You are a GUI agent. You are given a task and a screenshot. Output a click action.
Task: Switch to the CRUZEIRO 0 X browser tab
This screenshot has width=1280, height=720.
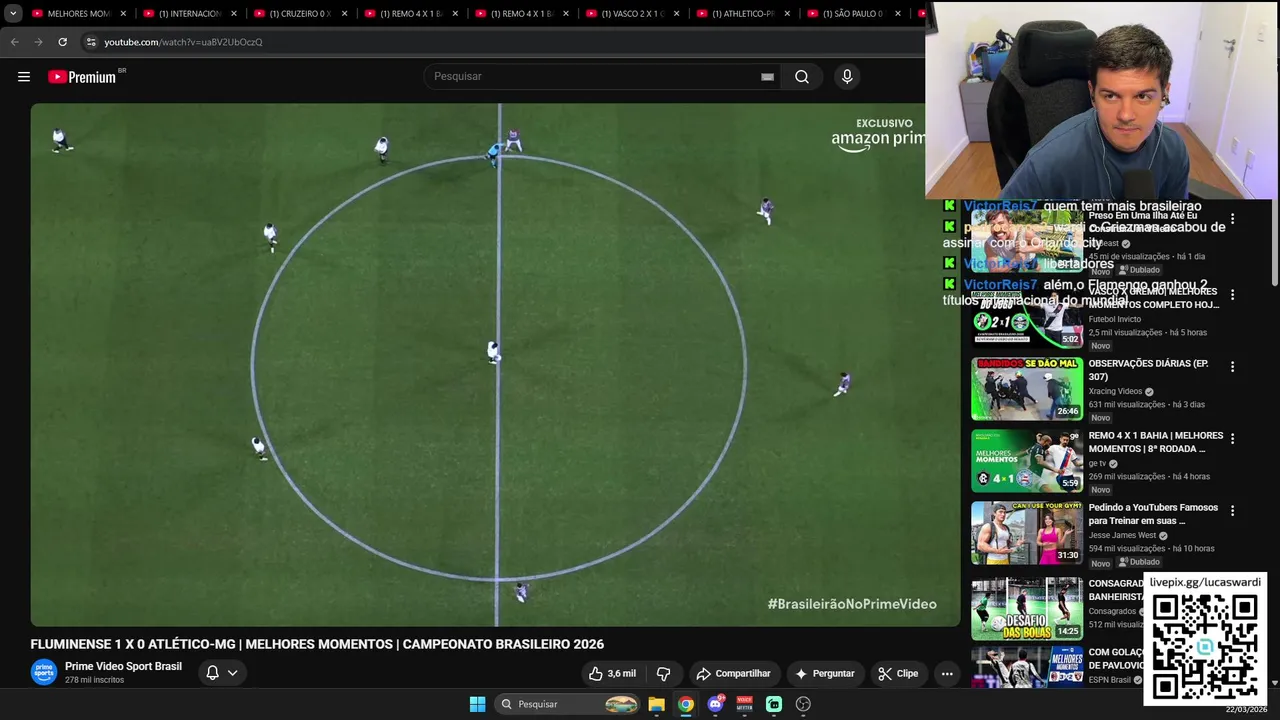[x=300, y=14]
